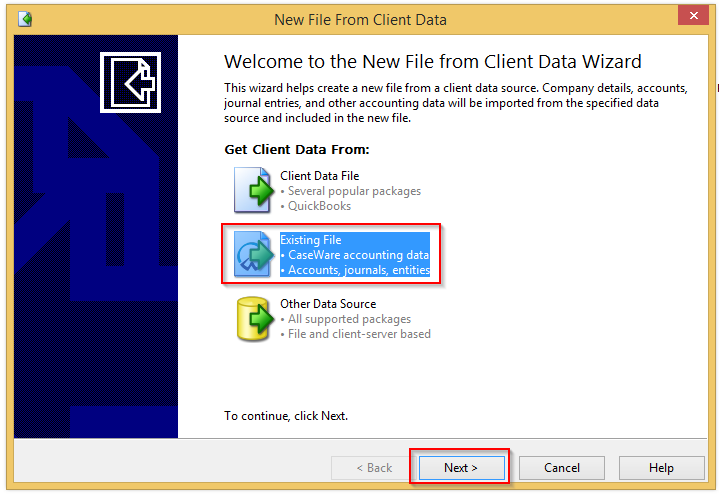The image size is (719, 498).
Task: Choose the Client Data File label
Action: (320, 176)
